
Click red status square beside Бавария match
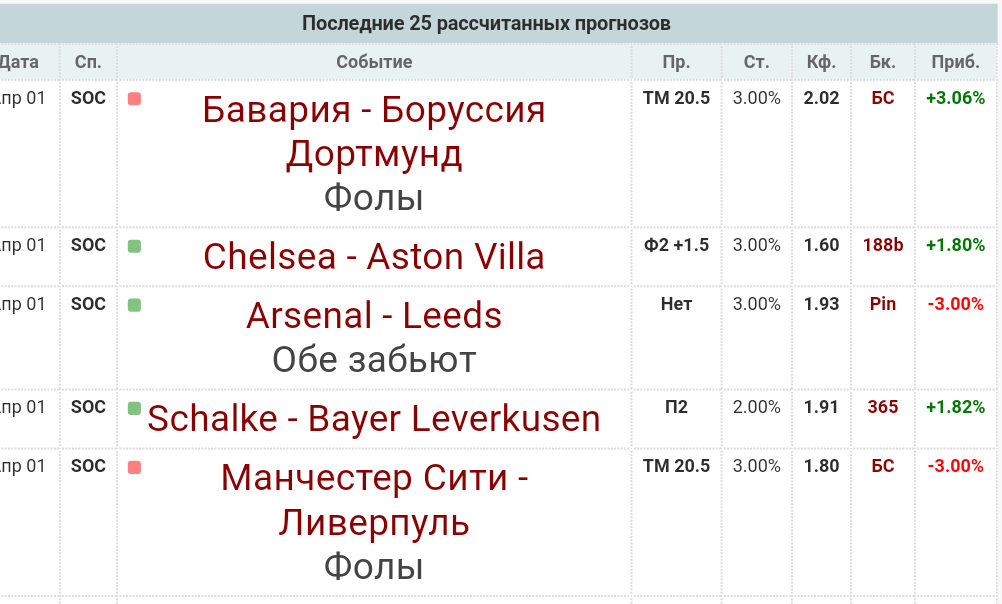click(x=134, y=98)
